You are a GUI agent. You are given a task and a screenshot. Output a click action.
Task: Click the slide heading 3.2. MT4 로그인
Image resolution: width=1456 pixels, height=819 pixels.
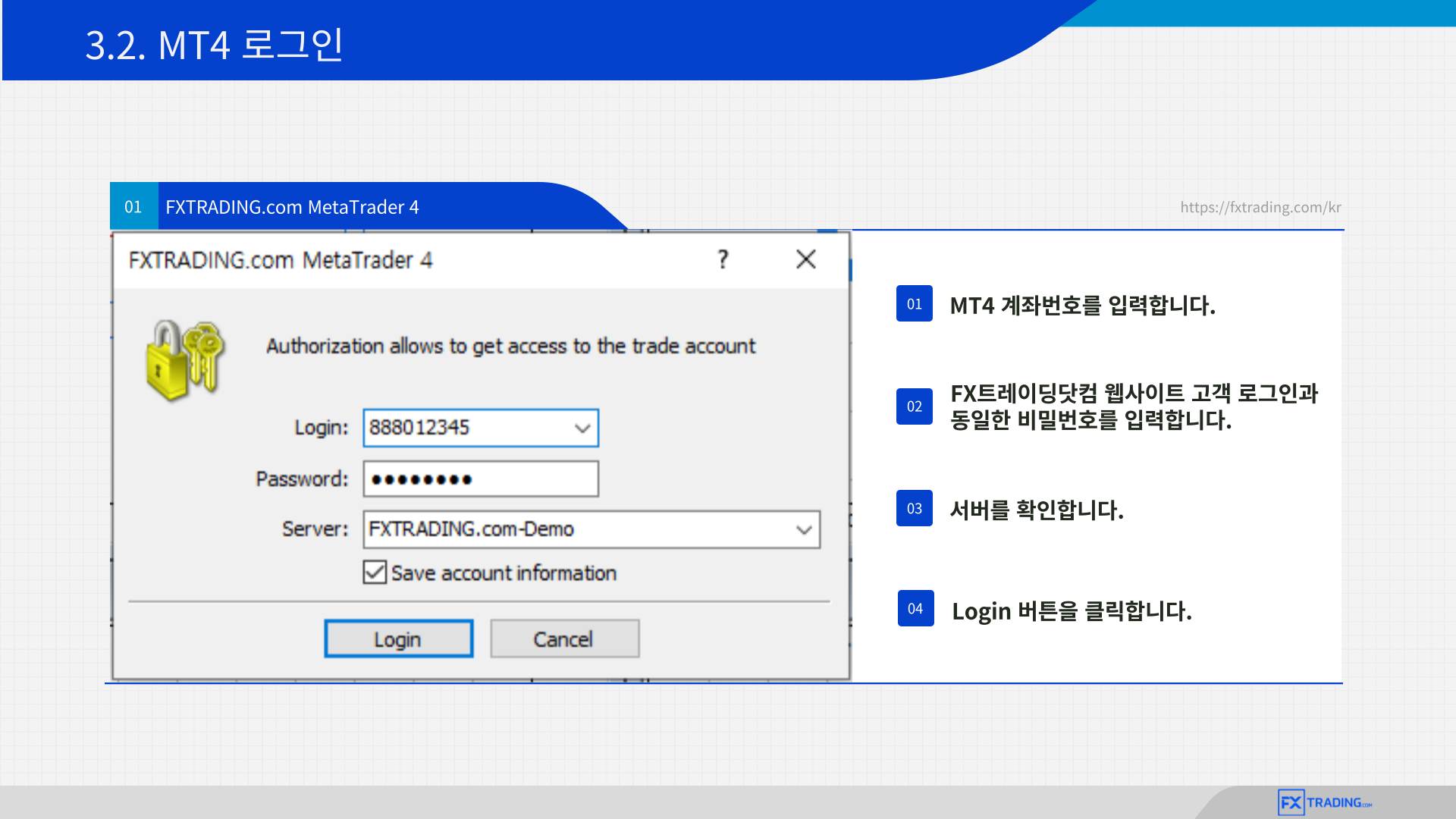coord(215,45)
